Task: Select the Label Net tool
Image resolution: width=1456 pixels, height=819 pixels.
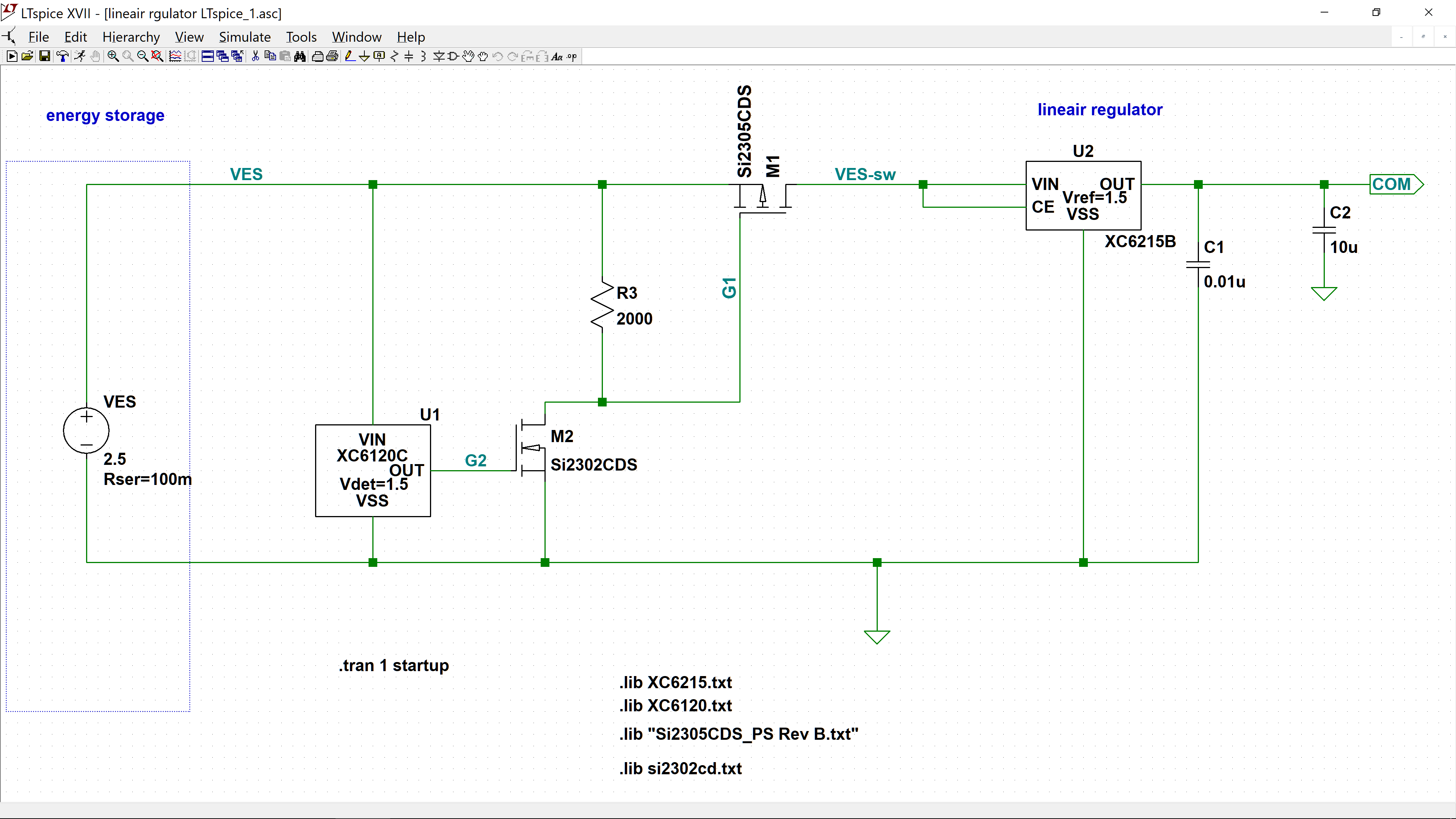Action: (x=379, y=56)
